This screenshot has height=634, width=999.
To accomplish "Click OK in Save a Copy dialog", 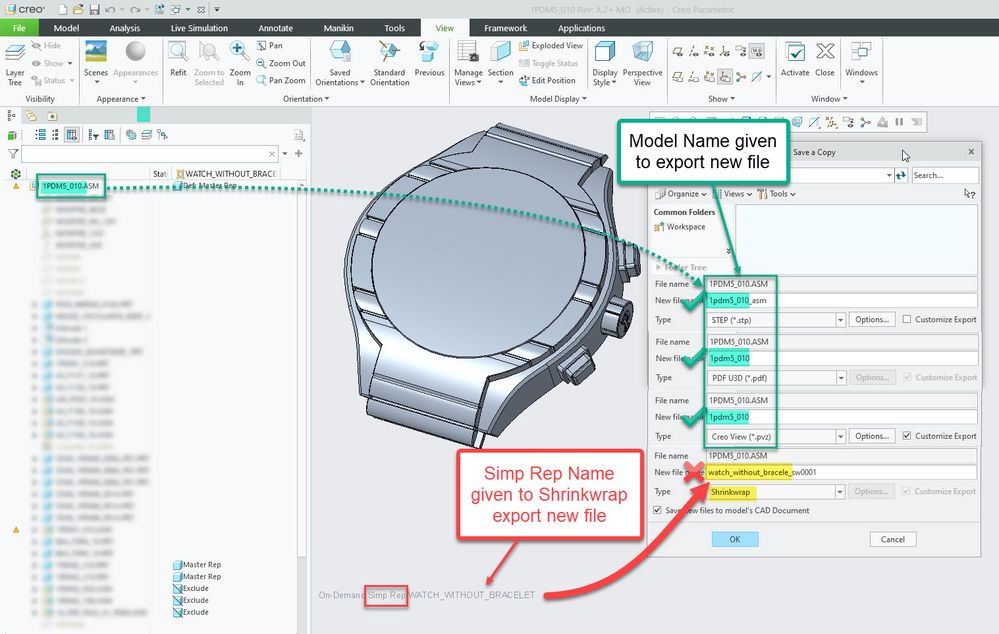I will click(735, 539).
